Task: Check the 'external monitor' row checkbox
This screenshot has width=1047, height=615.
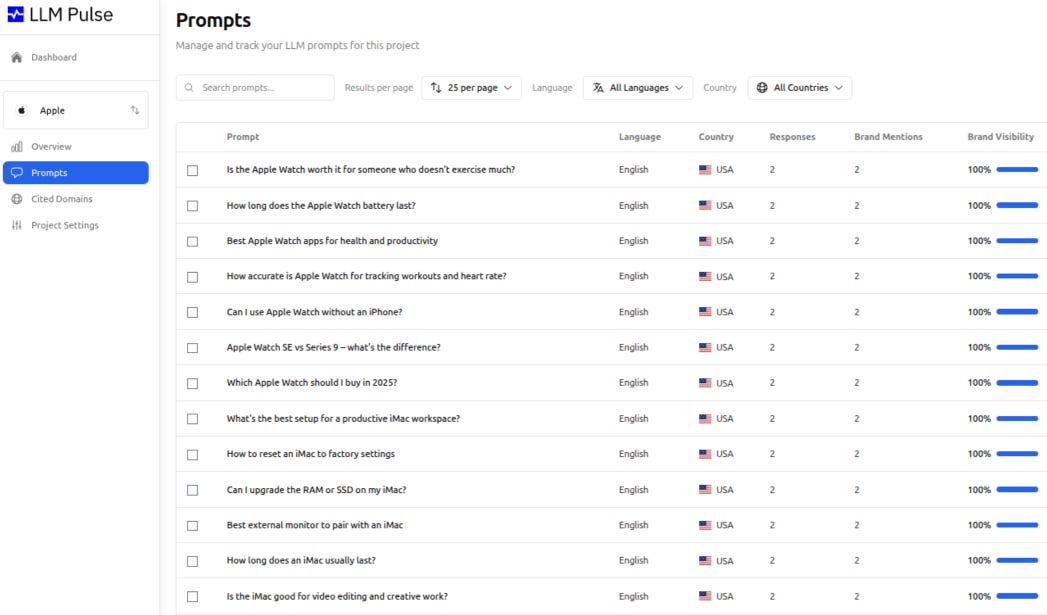Action: pyautogui.click(x=192, y=526)
